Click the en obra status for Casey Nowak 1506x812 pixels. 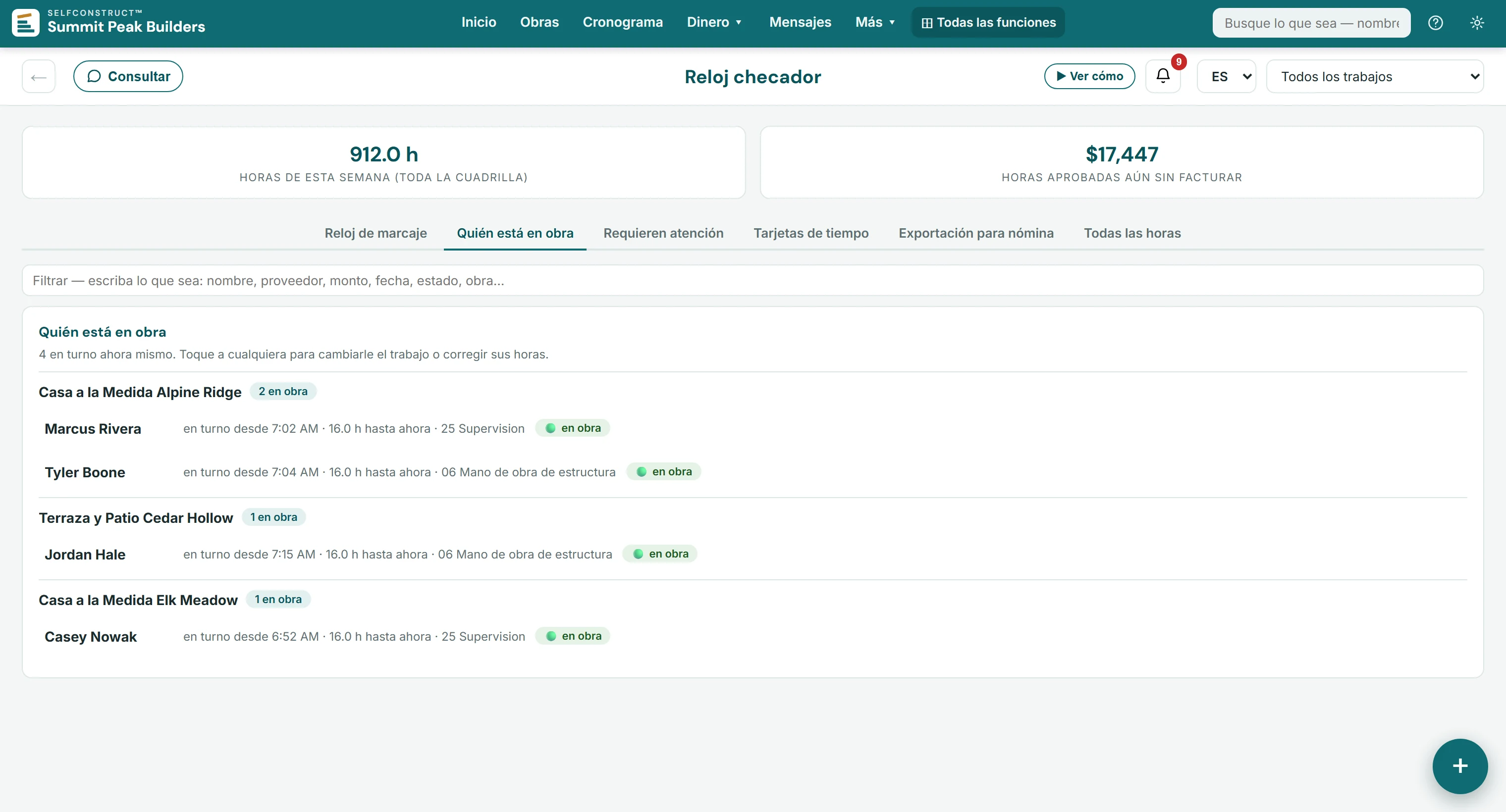[573, 636]
